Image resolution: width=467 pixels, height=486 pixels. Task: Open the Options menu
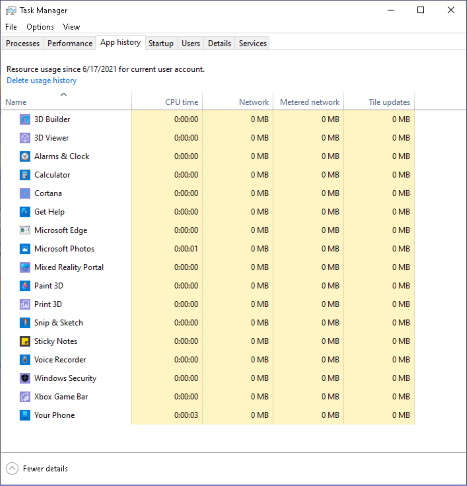[40, 27]
